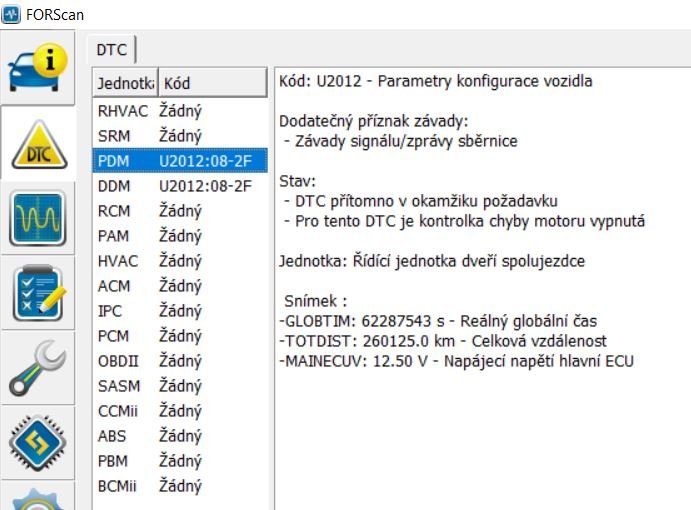Click the FORScan title bar icon
Image resolution: width=691 pixels, height=510 pixels.
point(10,14)
